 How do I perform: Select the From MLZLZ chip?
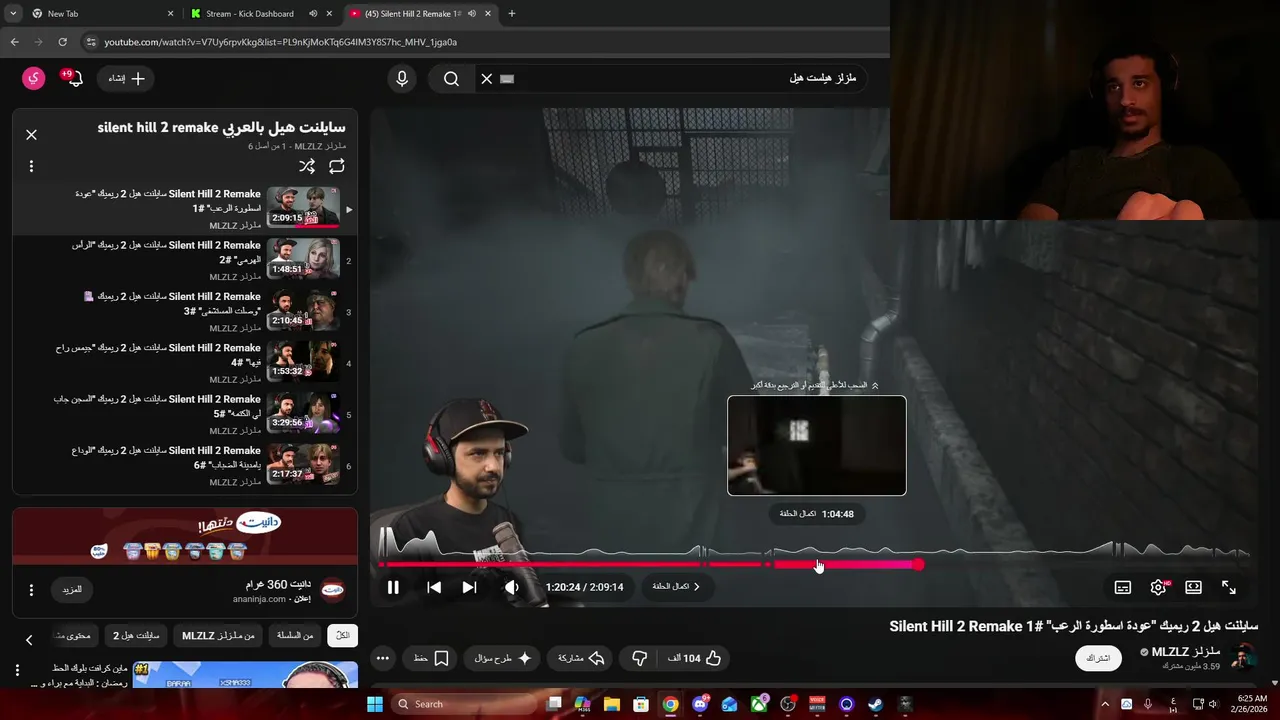click(218, 635)
